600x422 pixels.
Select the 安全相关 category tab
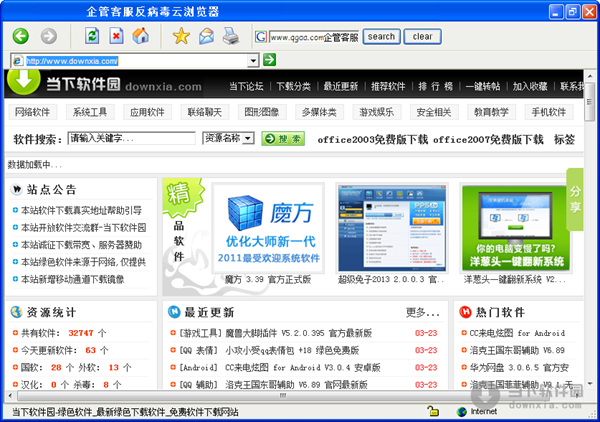pyautogui.click(x=434, y=112)
